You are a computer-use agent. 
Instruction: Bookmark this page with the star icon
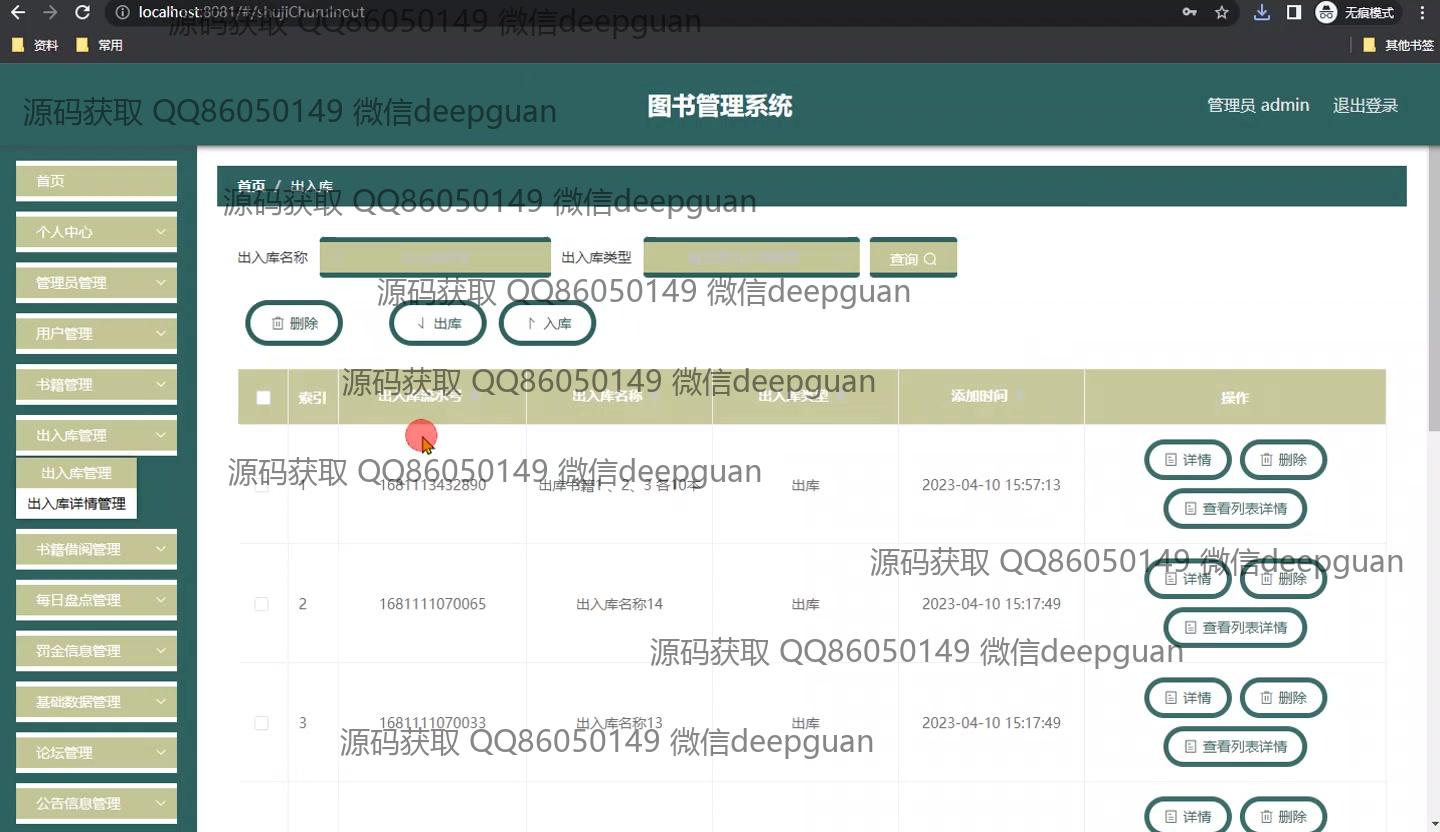(1221, 13)
